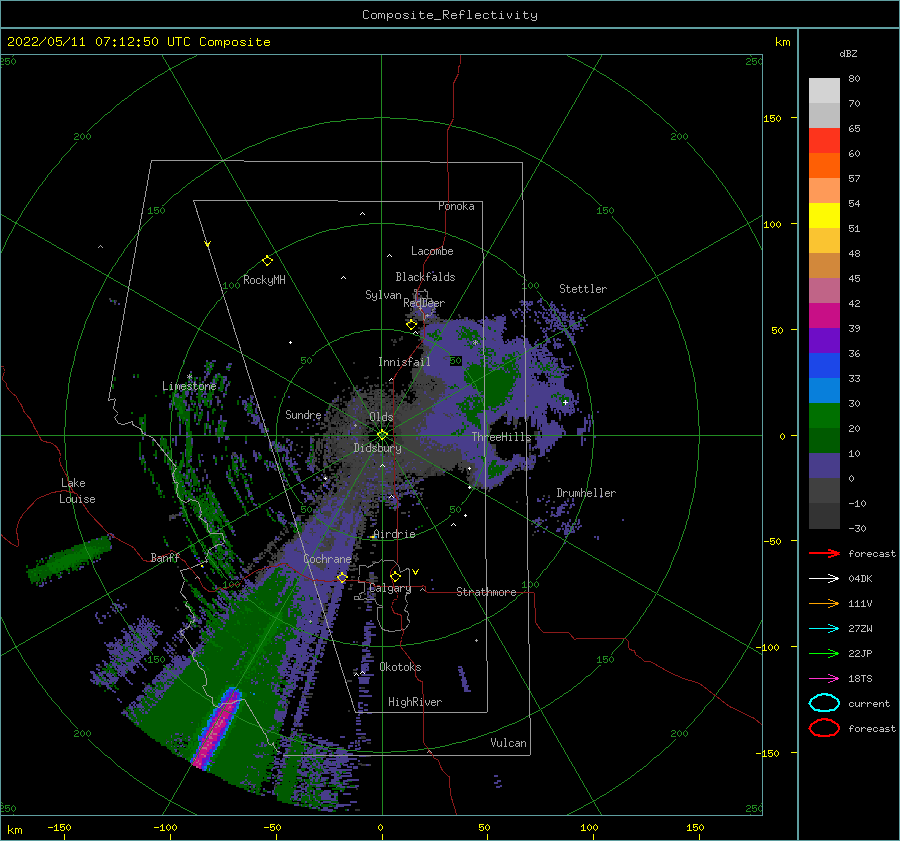Click the cyan 27ZW arrow symbol
The height and width of the screenshot is (841, 900).
pyautogui.click(x=824, y=629)
